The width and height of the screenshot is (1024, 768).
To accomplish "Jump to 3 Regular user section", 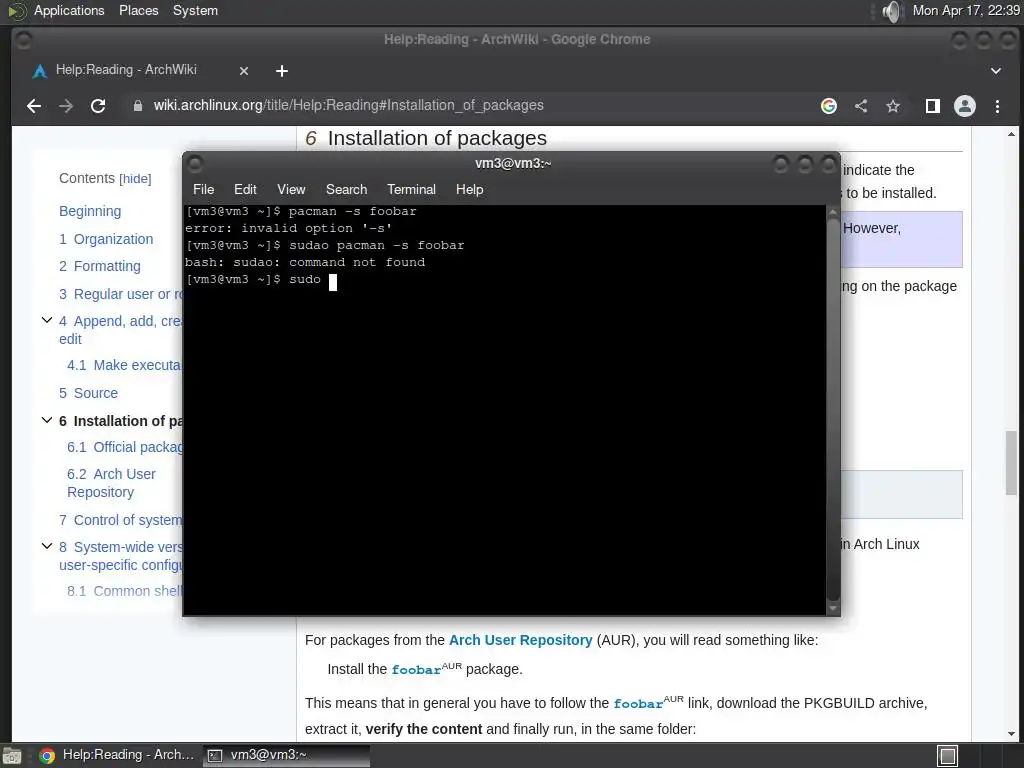I will tap(120, 294).
